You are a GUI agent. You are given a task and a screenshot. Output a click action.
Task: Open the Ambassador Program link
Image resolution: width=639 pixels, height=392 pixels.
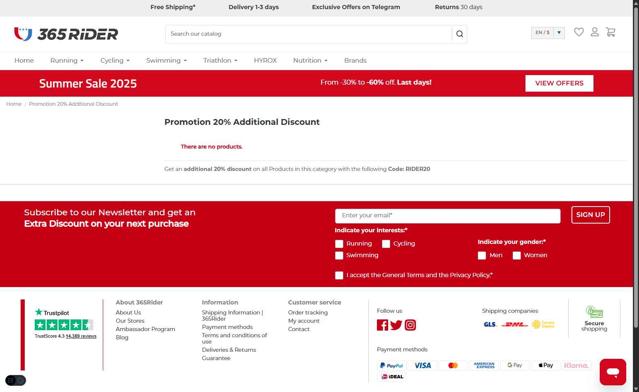tap(145, 329)
